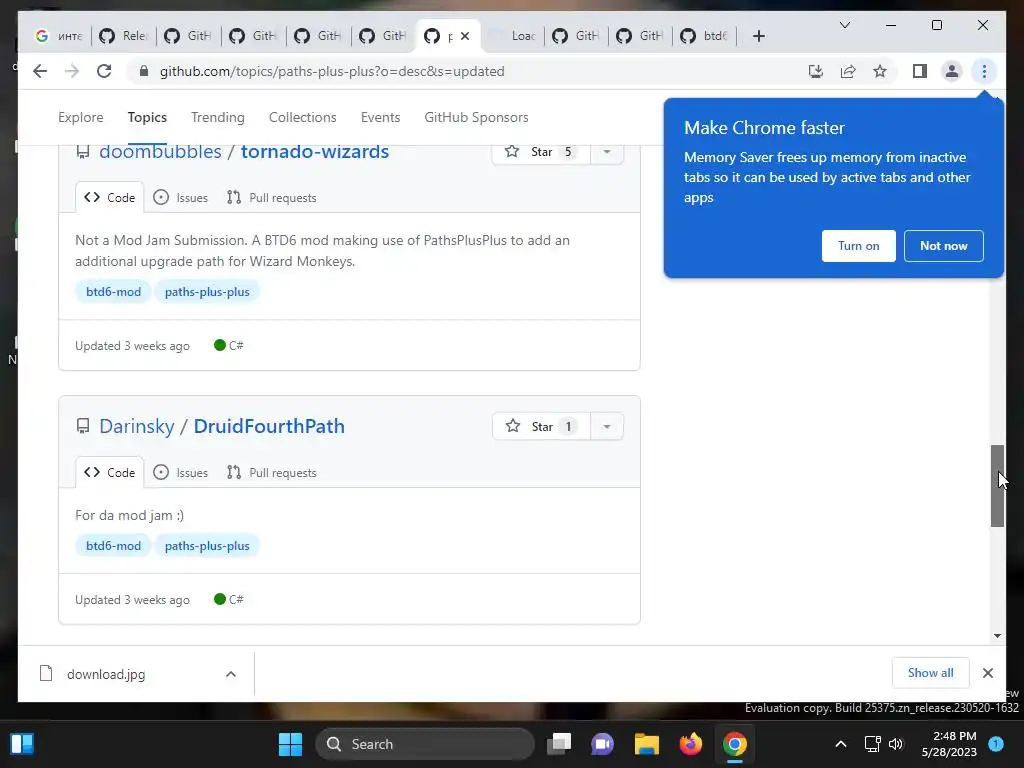Screen dimensions: 1024x768
Task: Switch to the Releases GitHub tab
Action: 123,36
